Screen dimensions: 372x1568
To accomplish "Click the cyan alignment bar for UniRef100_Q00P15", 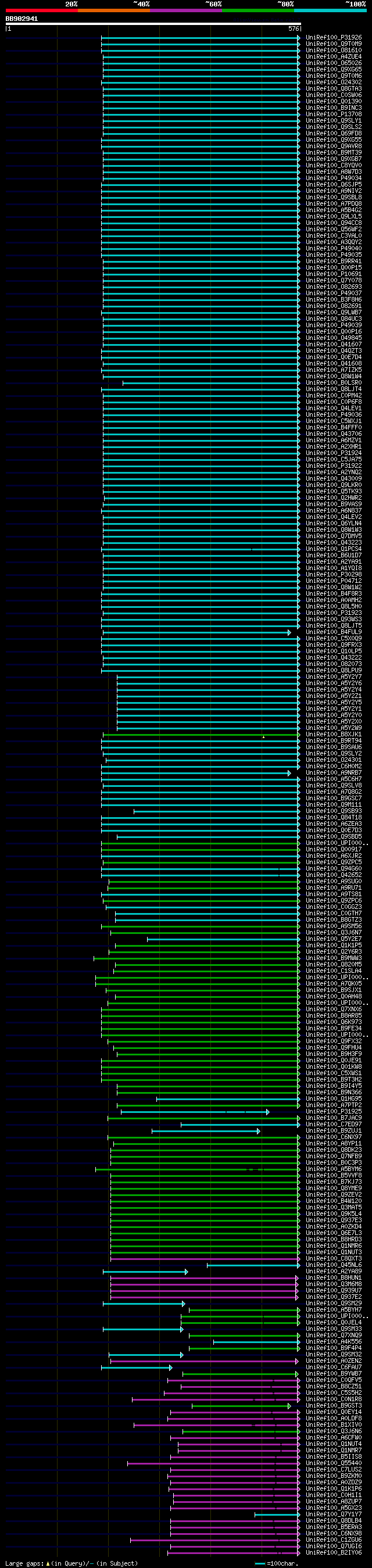I will point(202,267).
